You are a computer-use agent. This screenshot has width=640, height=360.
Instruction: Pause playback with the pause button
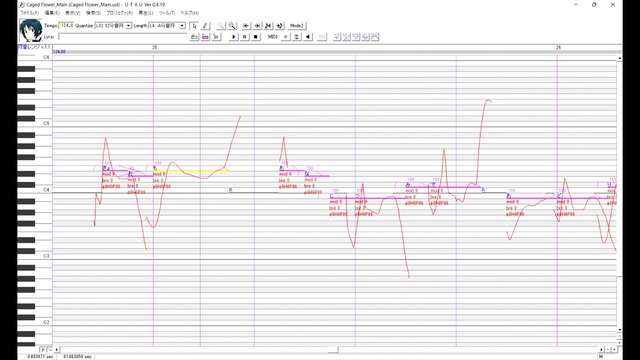click(244, 37)
